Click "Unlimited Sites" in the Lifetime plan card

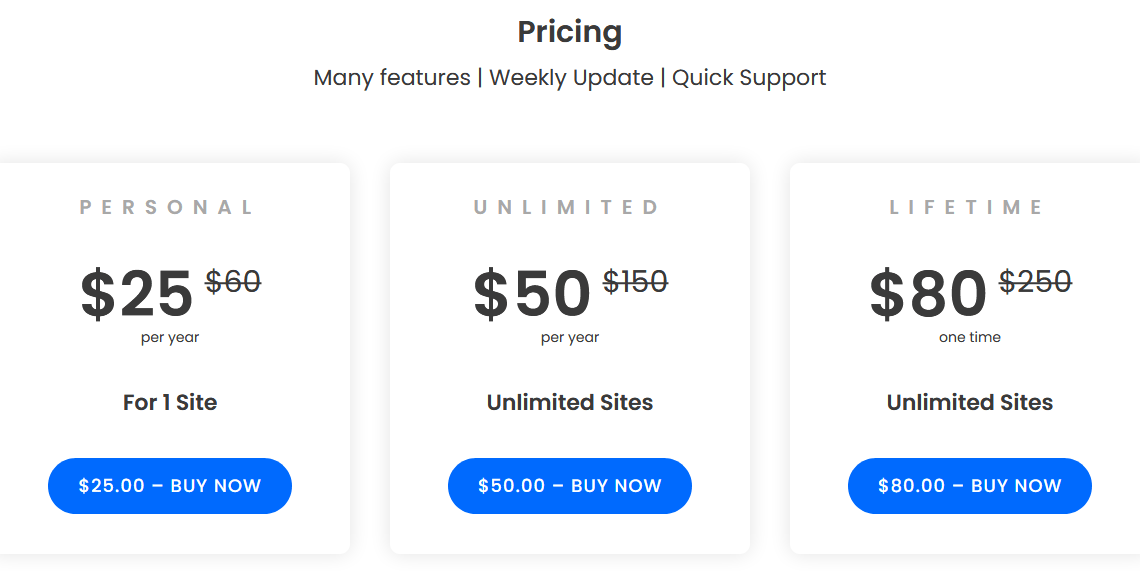[970, 403]
